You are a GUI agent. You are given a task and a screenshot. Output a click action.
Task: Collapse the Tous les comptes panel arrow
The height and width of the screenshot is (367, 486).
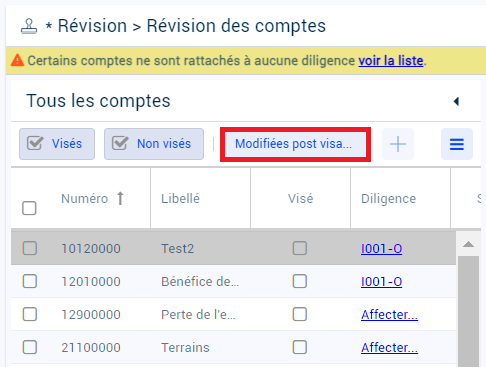[456, 101]
